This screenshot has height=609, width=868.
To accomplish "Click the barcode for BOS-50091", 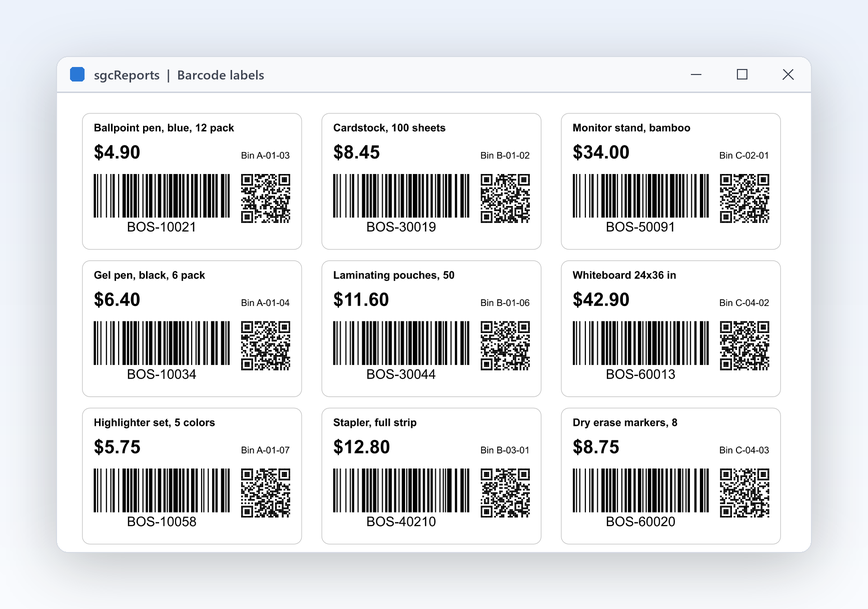I will point(640,196).
